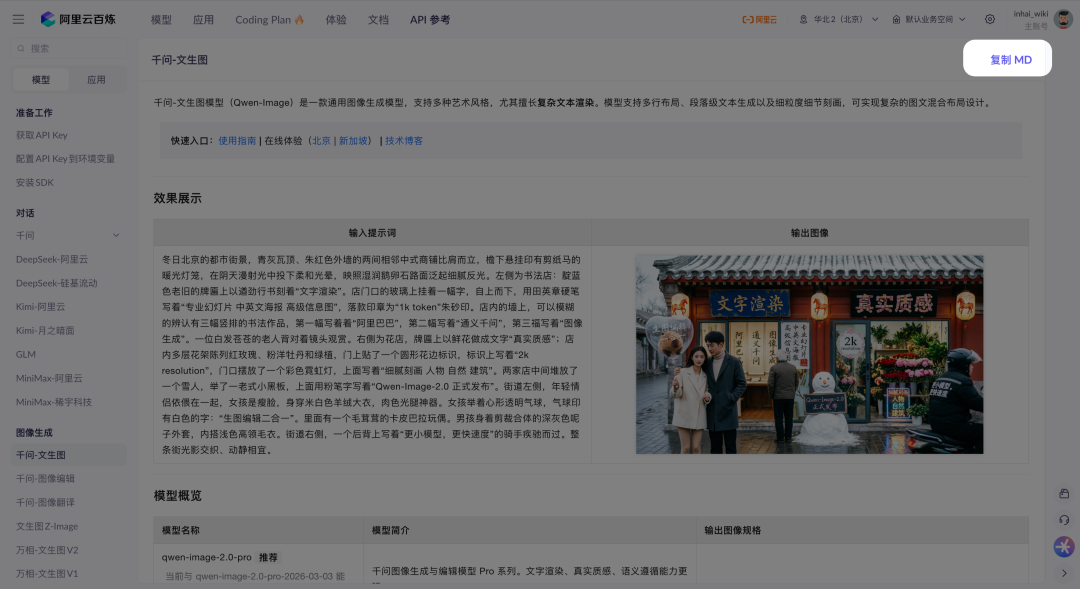
Task: Click the 复制 MD button
Action: click(1007, 58)
